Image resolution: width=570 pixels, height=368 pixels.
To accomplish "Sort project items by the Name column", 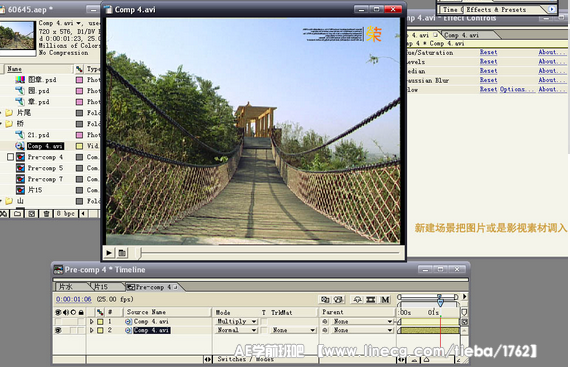I will click(x=38, y=69).
